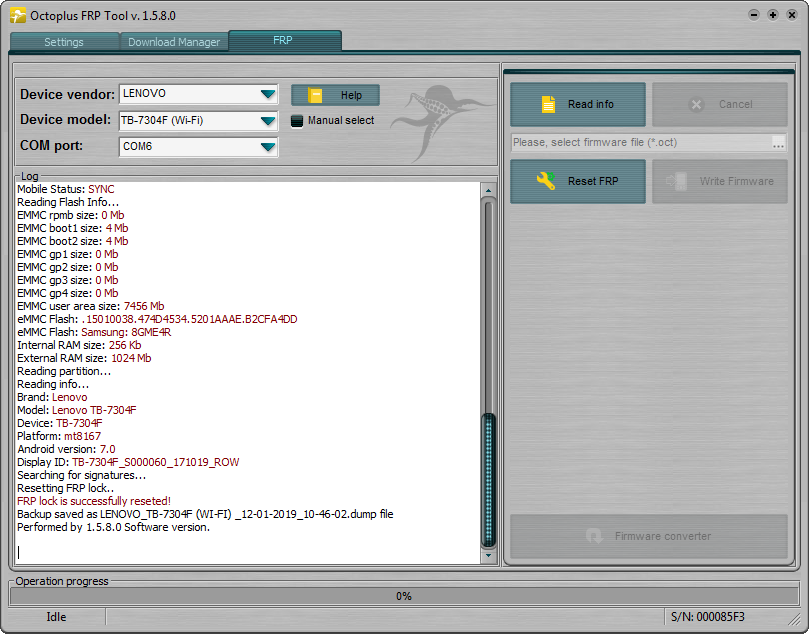Click the Idle status bar text
The height and width of the screenshot is (634, 809).
56,617
